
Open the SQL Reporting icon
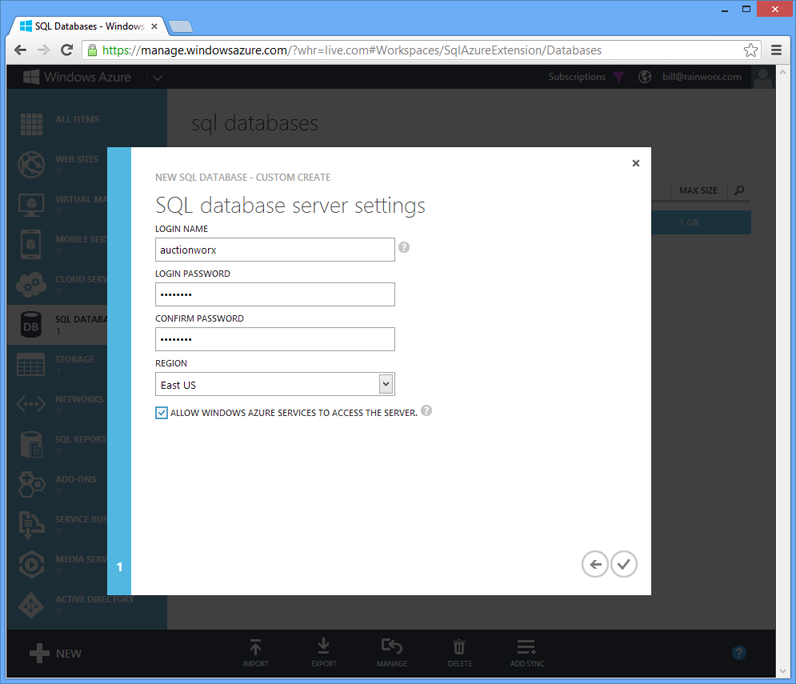(x=31, y=444)
